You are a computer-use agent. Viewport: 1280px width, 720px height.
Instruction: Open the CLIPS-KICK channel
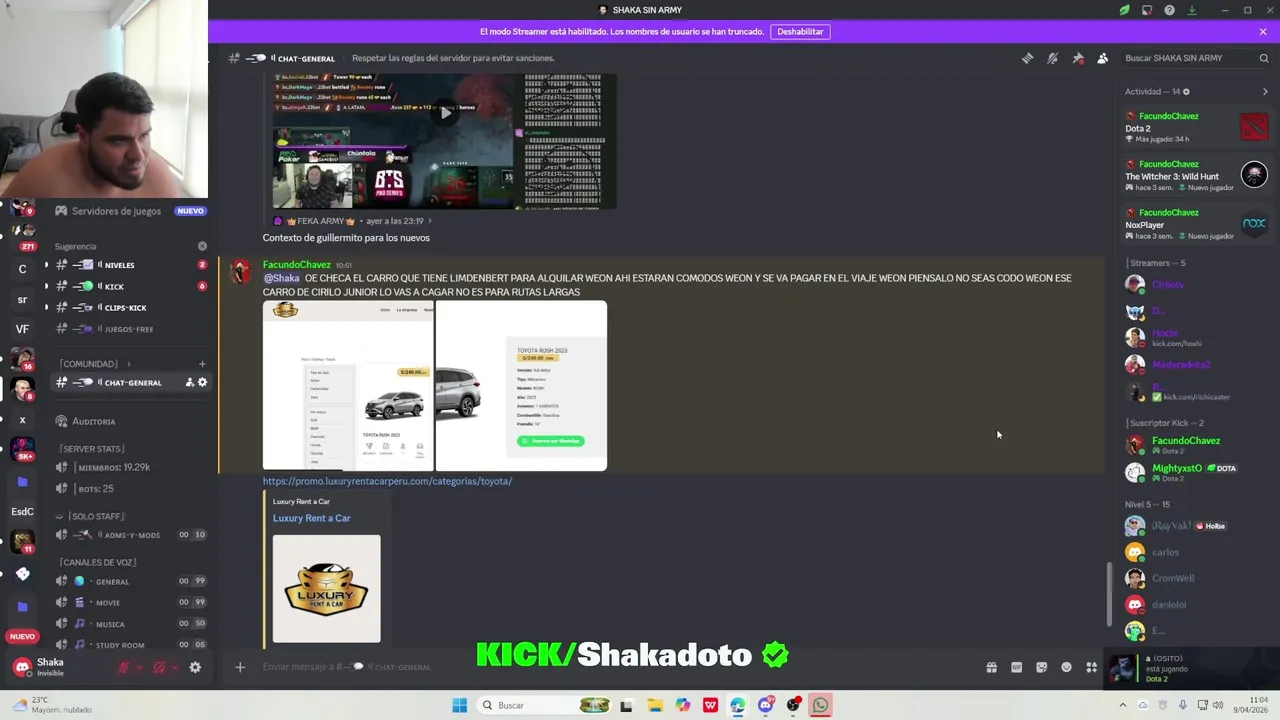click(x=129, y=307)
